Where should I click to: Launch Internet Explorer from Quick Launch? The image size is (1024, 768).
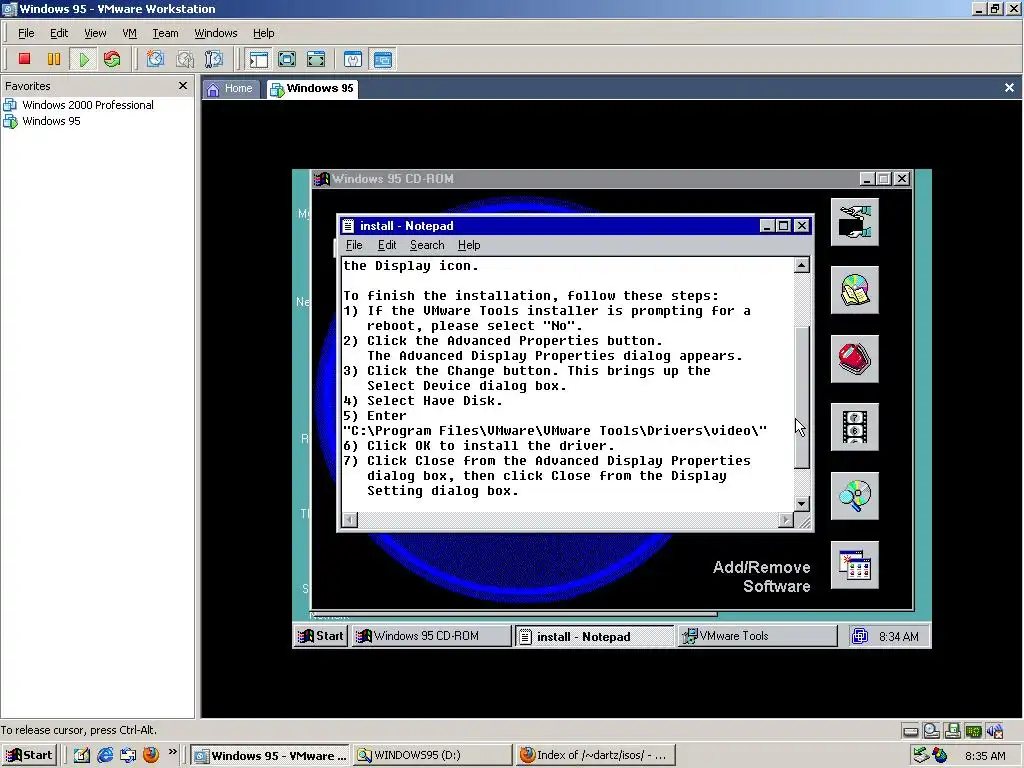pos(104,756)
